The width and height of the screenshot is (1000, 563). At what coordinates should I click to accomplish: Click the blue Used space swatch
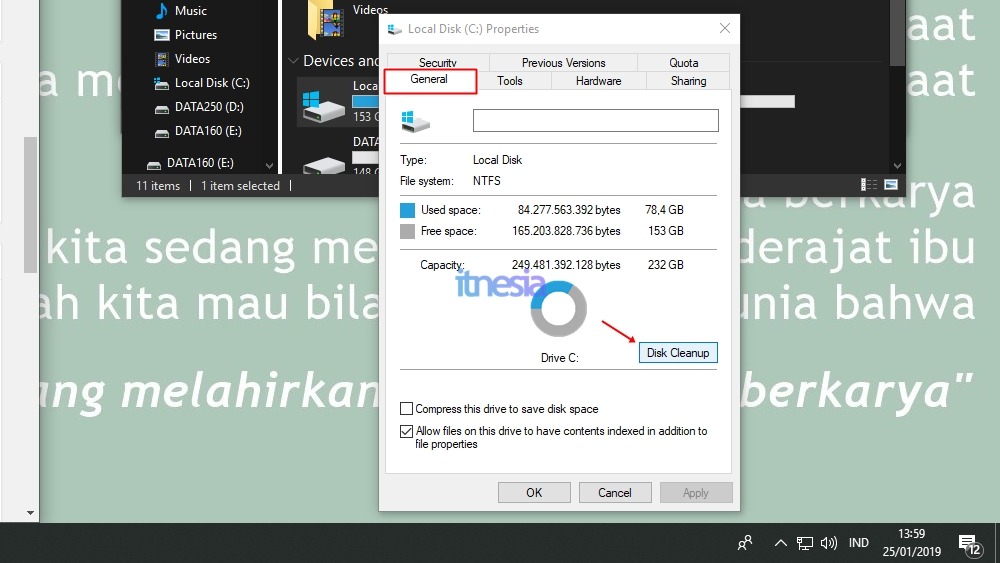pyautogui.click(x=407, y=211)
